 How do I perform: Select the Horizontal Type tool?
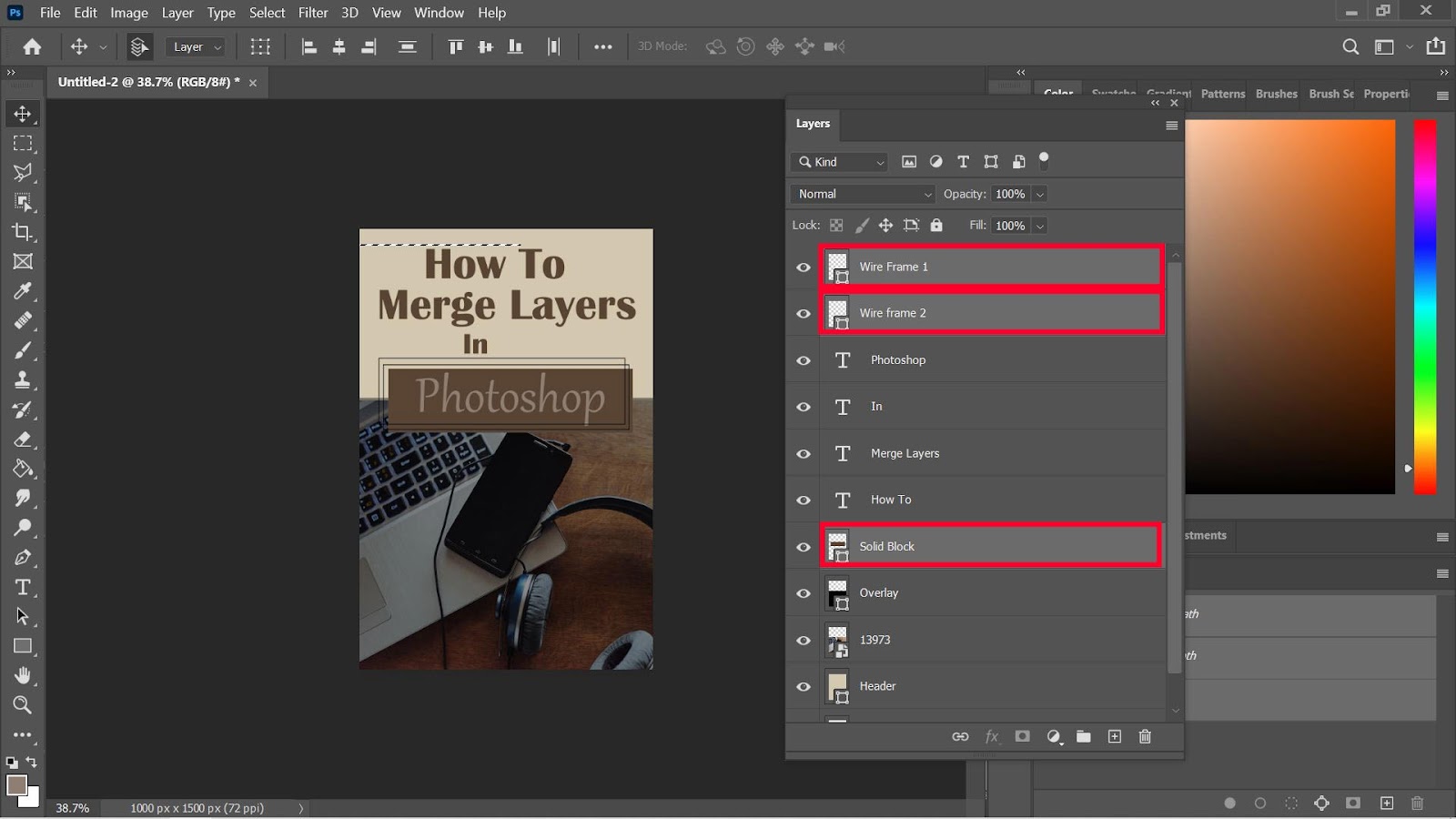click(23, 587)
